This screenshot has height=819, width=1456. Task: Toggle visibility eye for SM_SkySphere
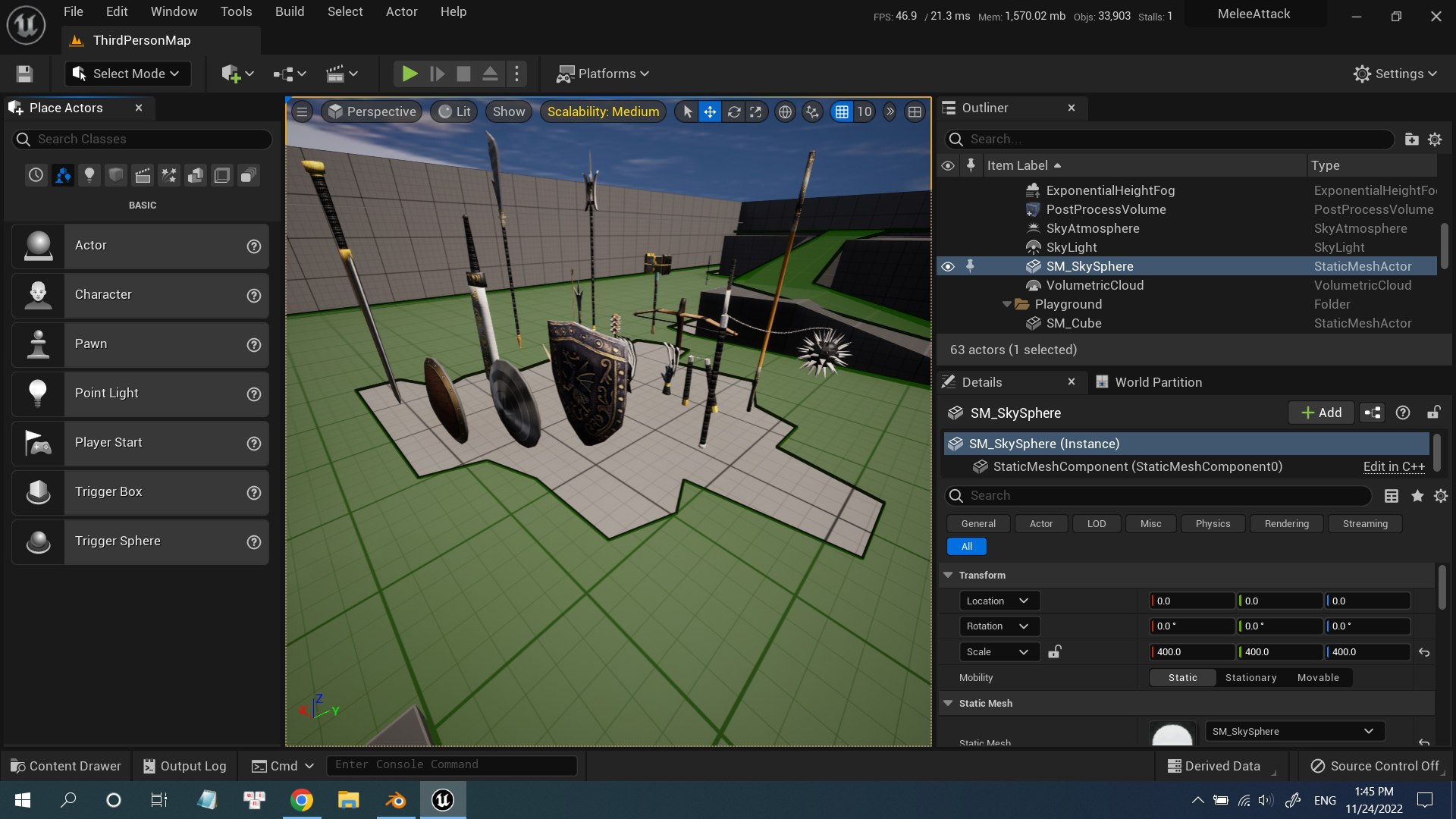(948, 266)
